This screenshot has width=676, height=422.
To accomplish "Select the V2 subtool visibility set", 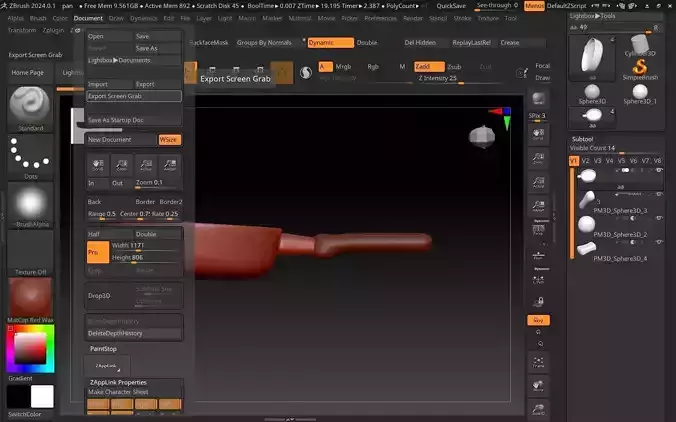I will click(585, 160).
